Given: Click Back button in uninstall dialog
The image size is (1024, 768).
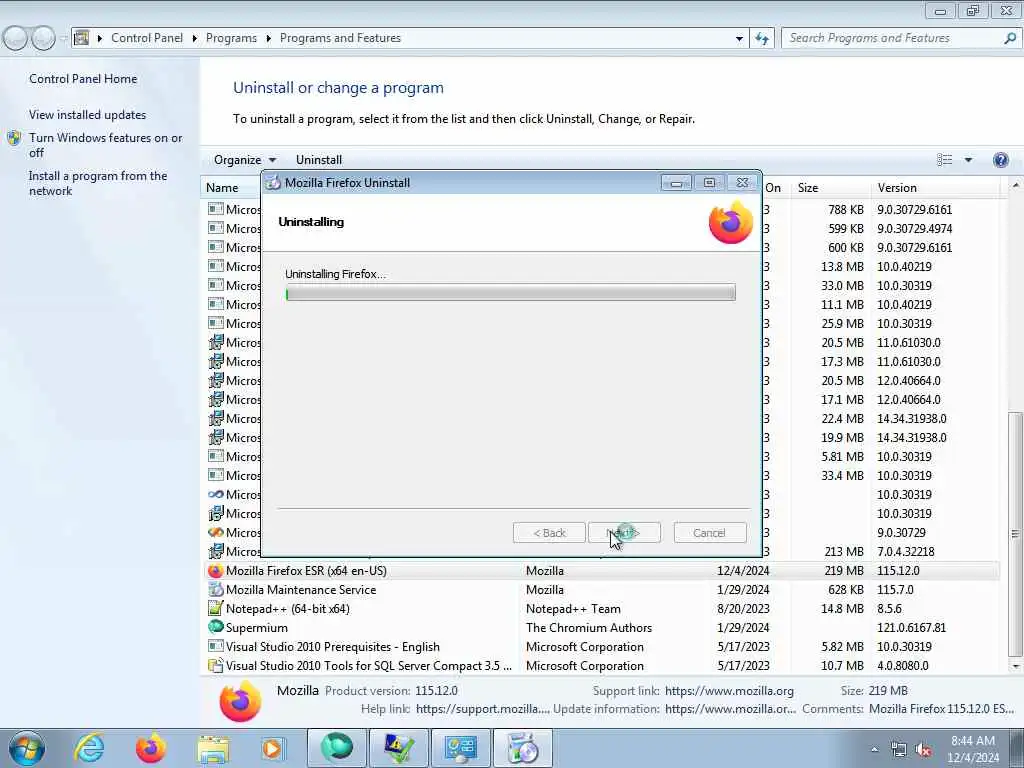Looking at the screenshot, I should coord(549,533).
